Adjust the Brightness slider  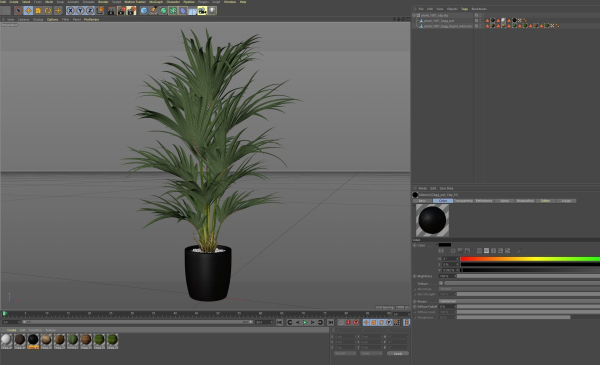tap(528, 276)
